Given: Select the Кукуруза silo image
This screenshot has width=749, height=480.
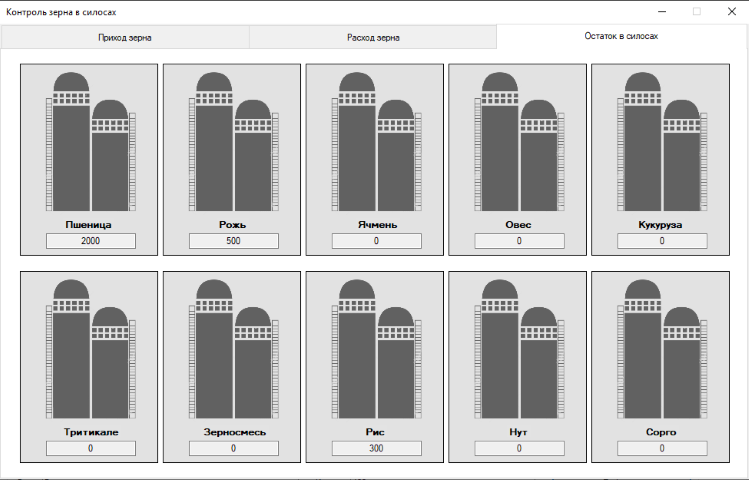Looking at the screenshot, I should pyautogui.click(x=662, y=142).
